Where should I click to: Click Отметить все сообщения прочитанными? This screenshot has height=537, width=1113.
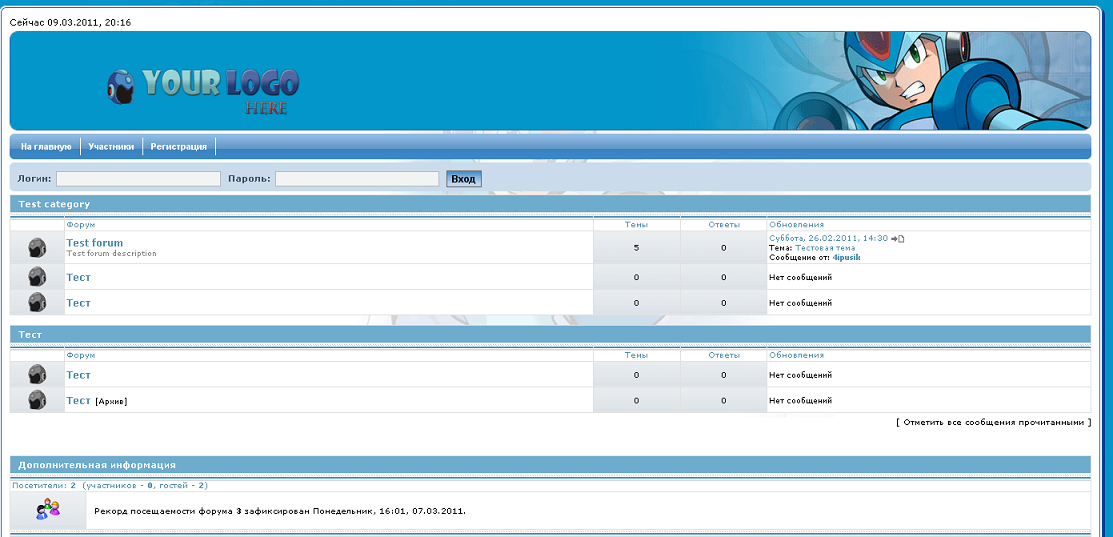[x=994, y=422]
